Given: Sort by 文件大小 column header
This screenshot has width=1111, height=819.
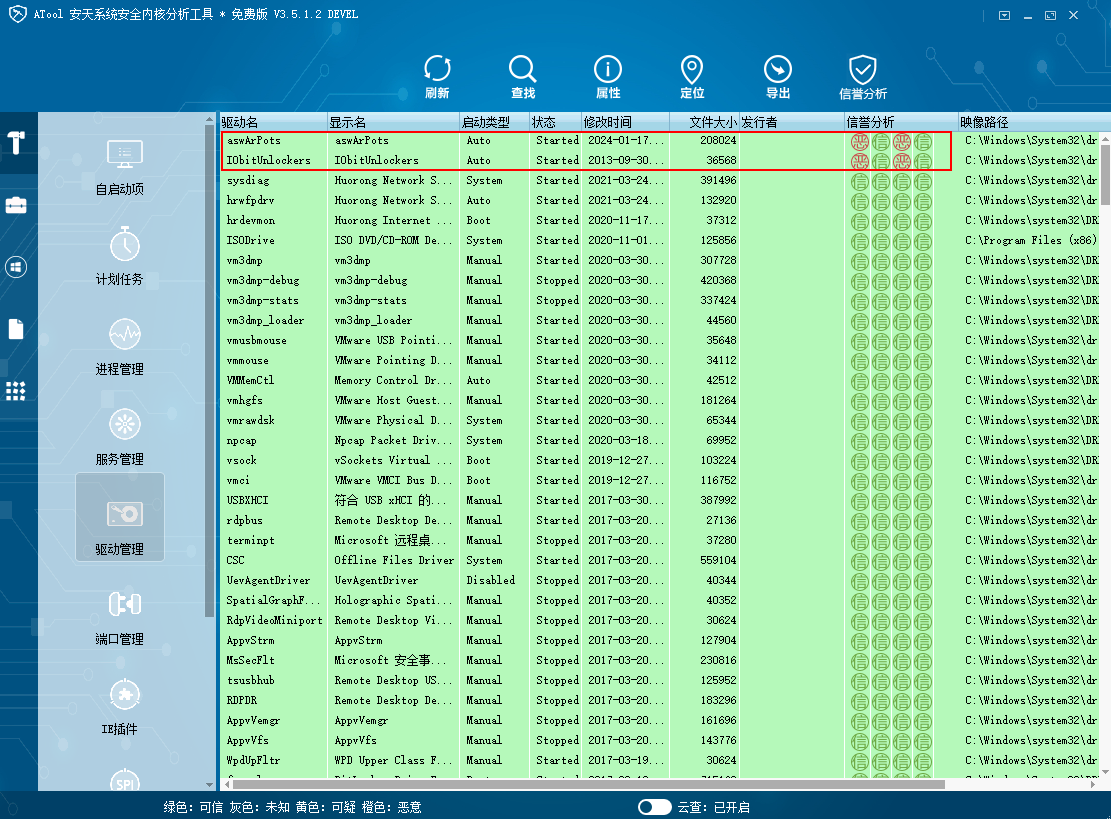Looking at the screenshot, I should [704, 122].
